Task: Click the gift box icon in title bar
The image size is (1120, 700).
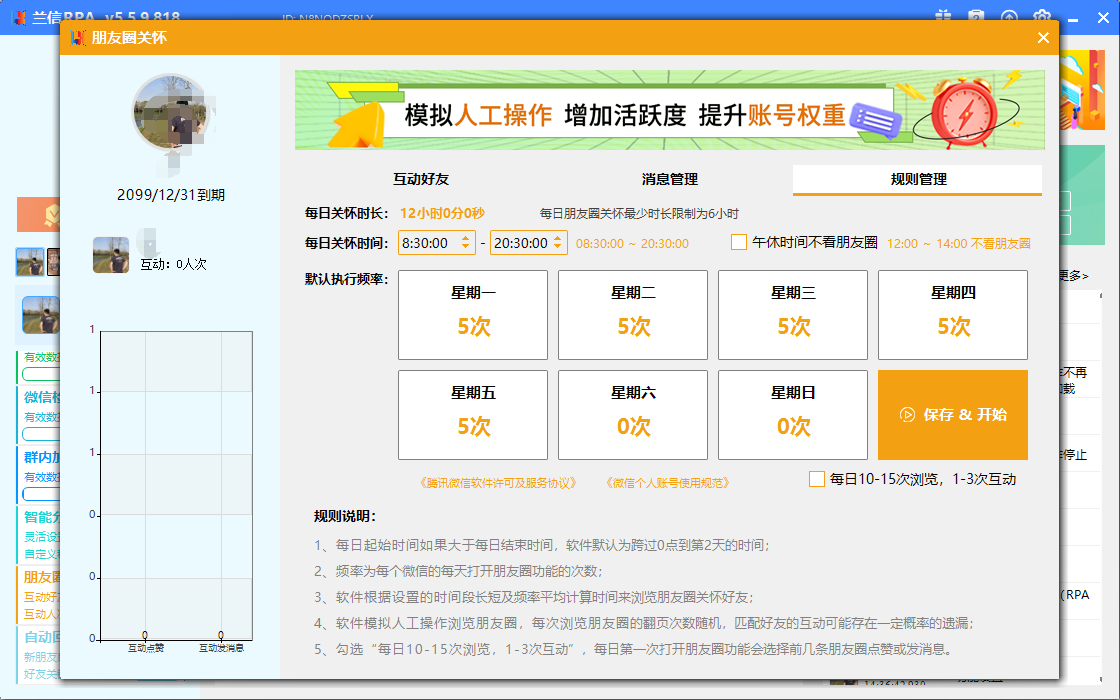Action: click(x=943, y=16)
